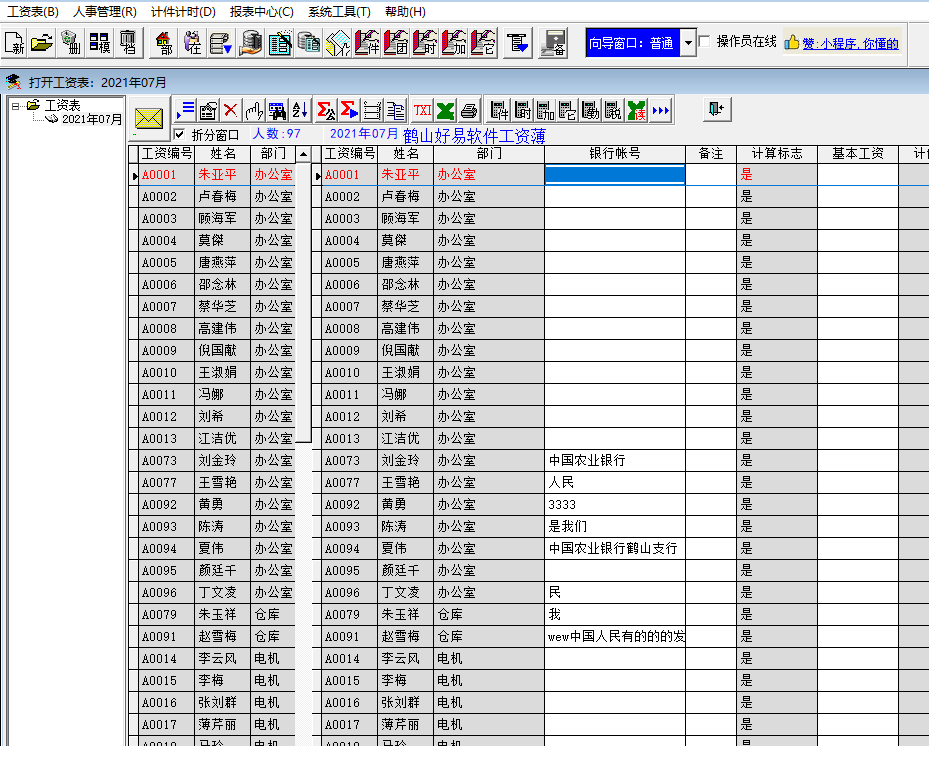Click the A-Z sort icon
This screenshot has width=929, height=769.
click(x=300, y=110)
